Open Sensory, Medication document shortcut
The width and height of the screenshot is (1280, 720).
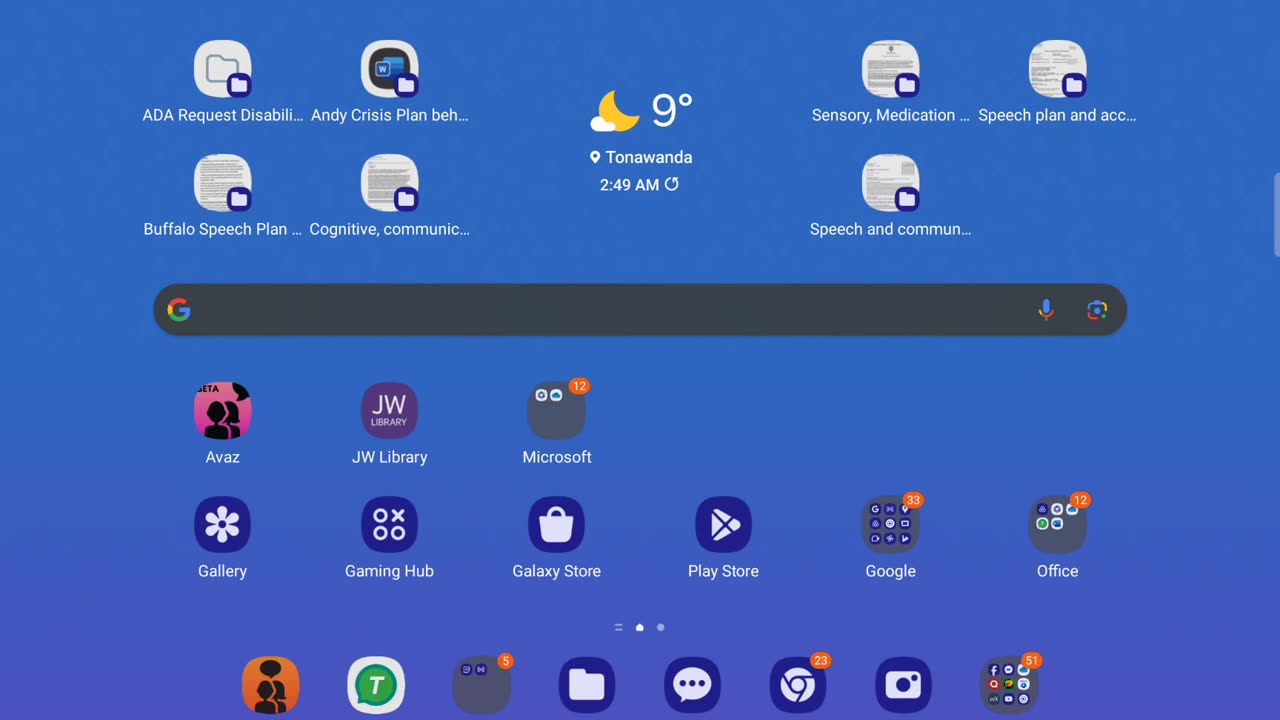890,69
